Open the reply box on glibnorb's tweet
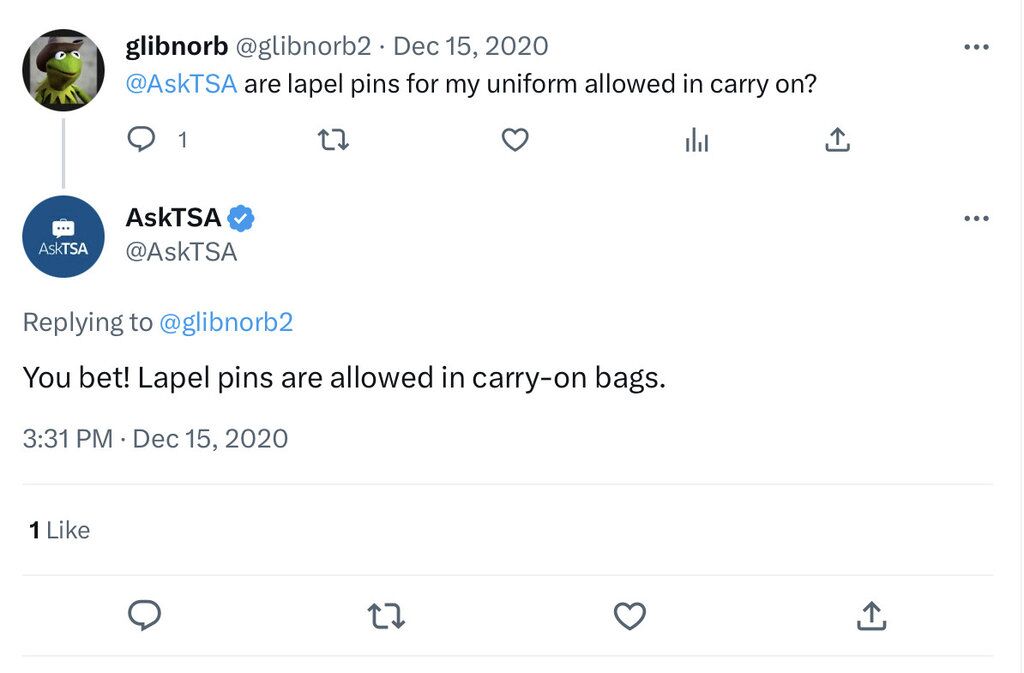The height and width of the screenshot is (673, 1024). (x=143, y=140)
